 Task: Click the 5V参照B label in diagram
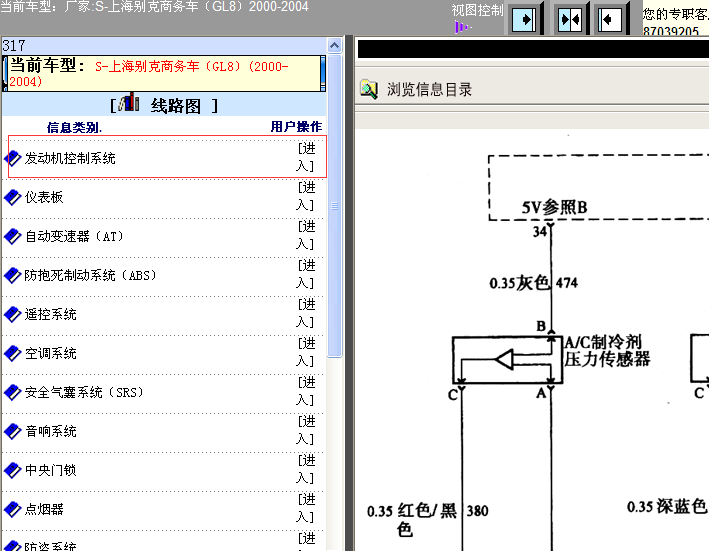554,207
